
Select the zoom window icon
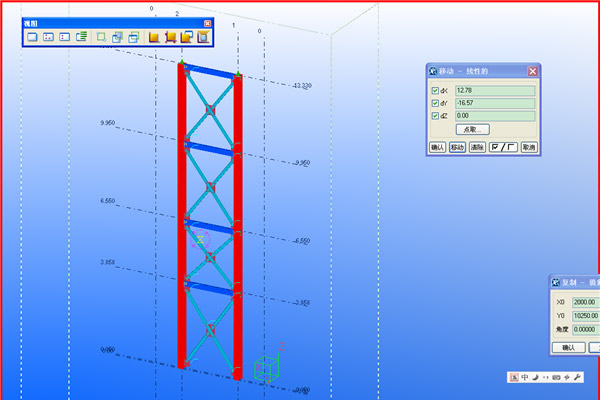(101, 37)
